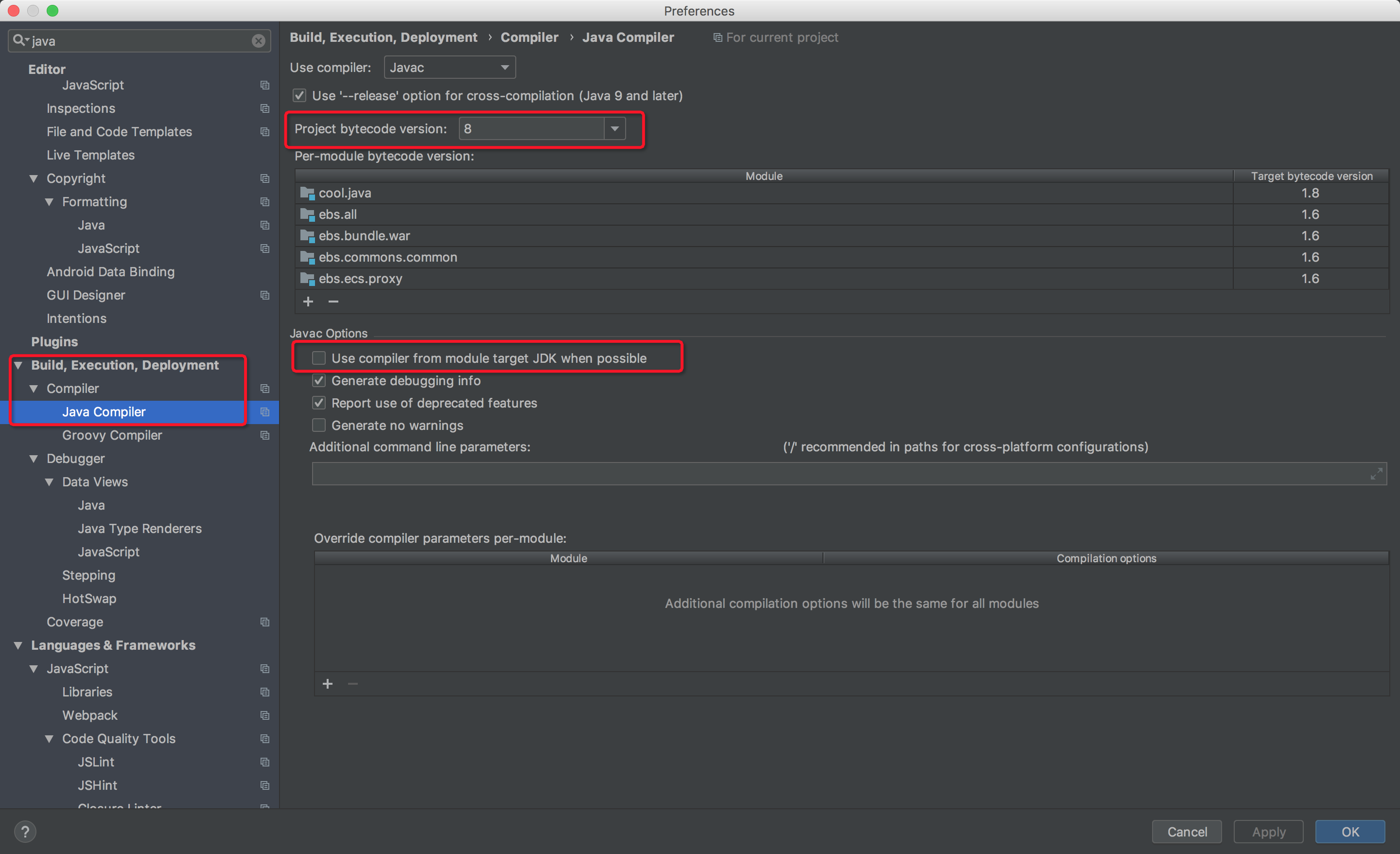This screenshot has width=1400, height=854.
Task: Clear the java search query
Action: click(x=259, y=40)
